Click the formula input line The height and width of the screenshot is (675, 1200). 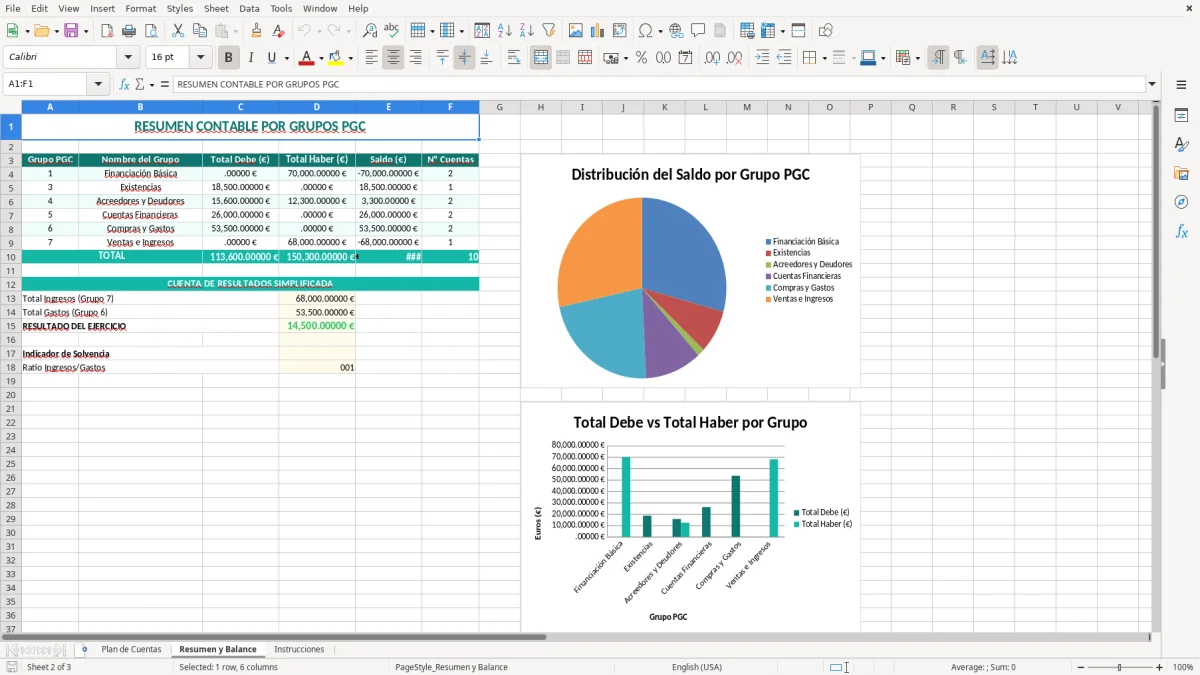[x=659, y=84]
